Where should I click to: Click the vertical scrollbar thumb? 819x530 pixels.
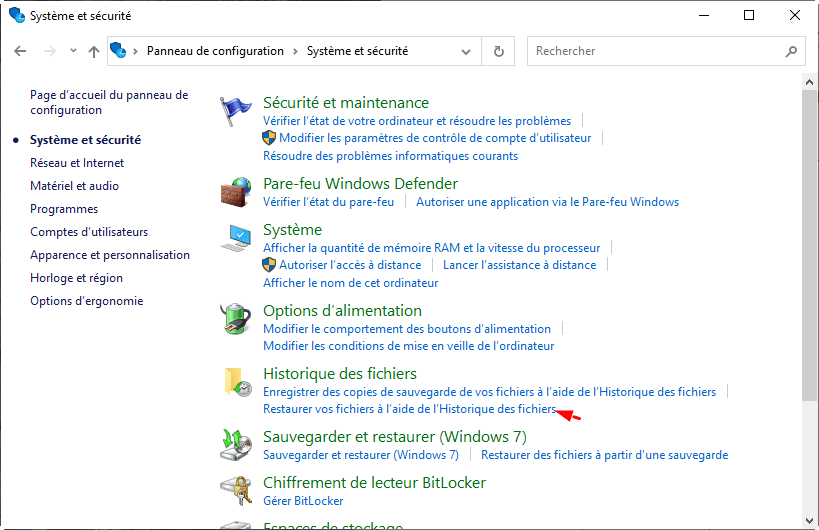pos(809,245)
